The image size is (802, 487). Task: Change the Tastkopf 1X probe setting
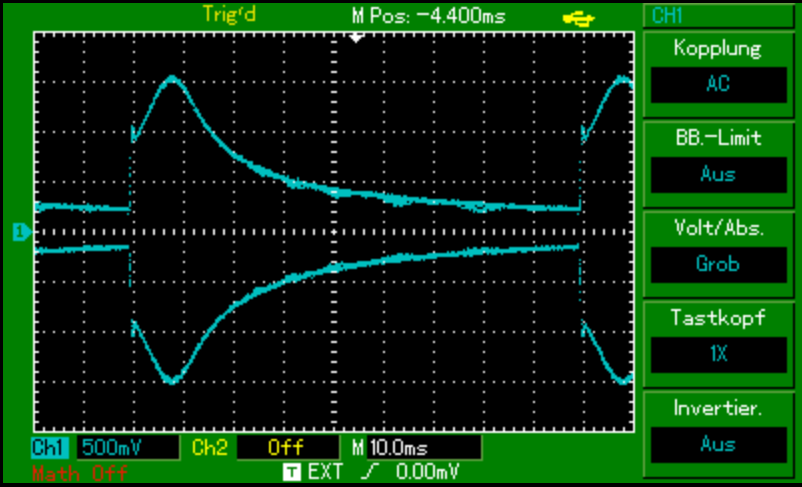coord(717,354)
